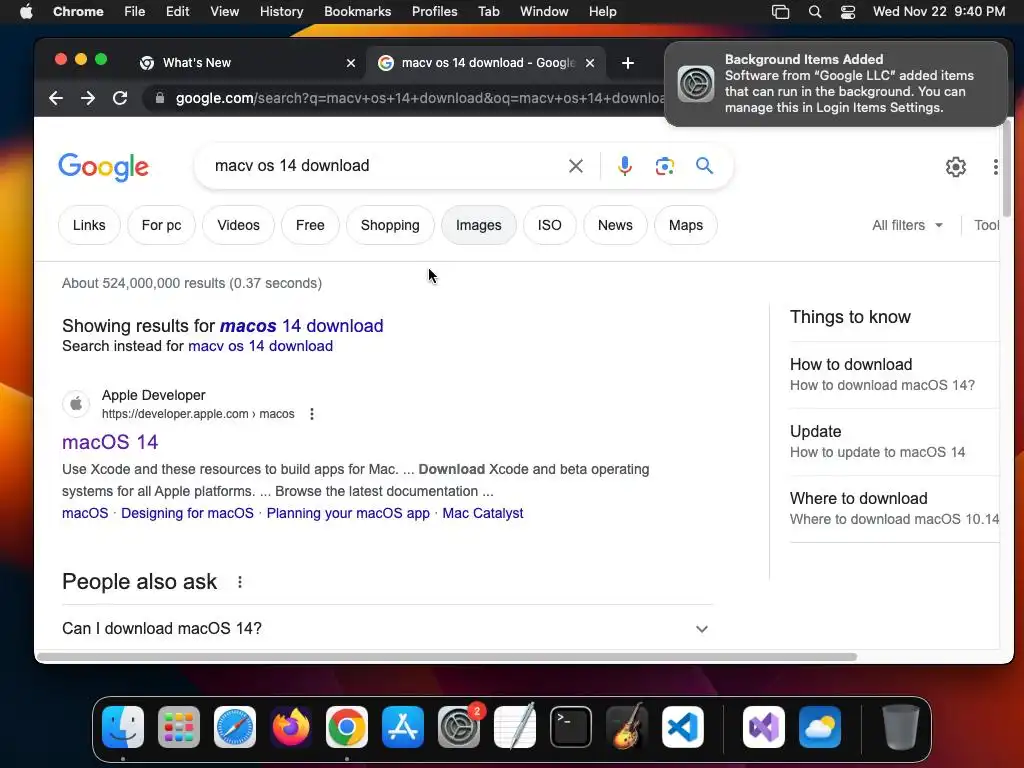Select the For pc filter chip
1024x768 pixels.
[x=161, y=225]
